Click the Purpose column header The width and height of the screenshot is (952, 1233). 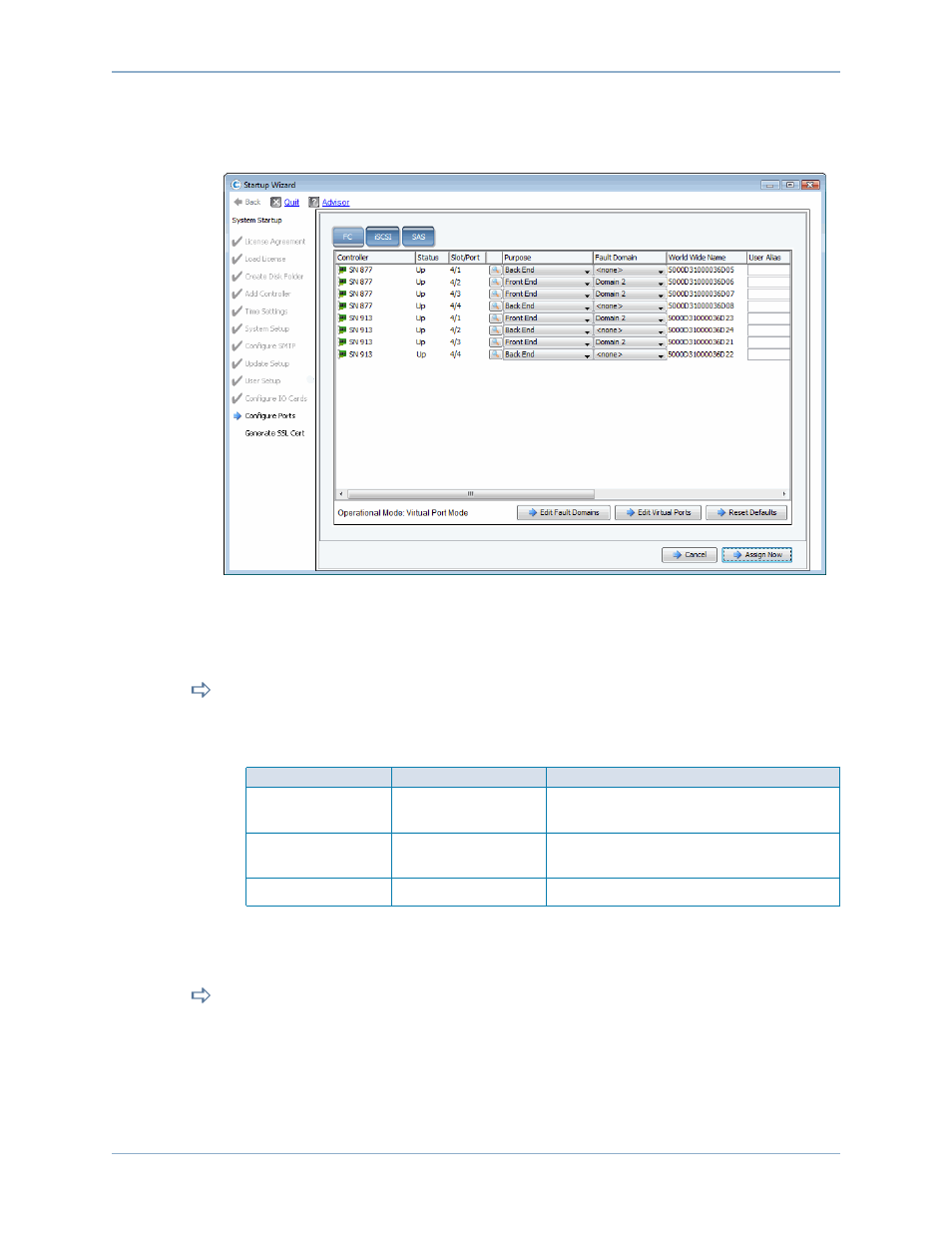(x=547, y=258)
